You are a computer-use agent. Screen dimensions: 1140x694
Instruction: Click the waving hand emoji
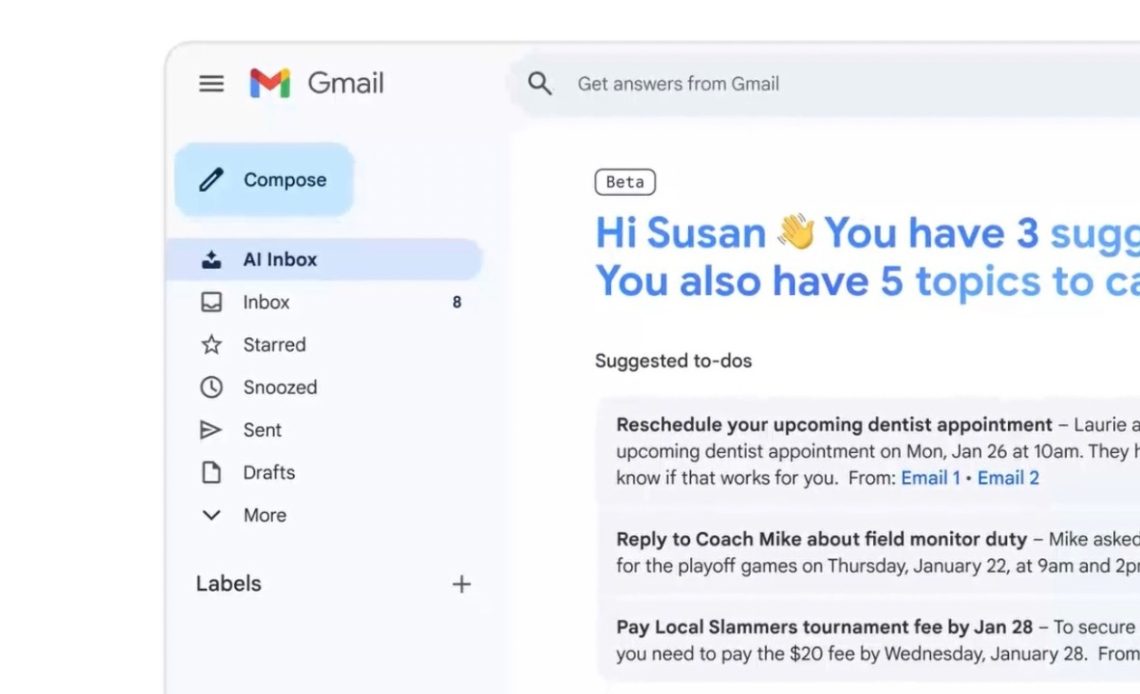[x=795, y=232]
